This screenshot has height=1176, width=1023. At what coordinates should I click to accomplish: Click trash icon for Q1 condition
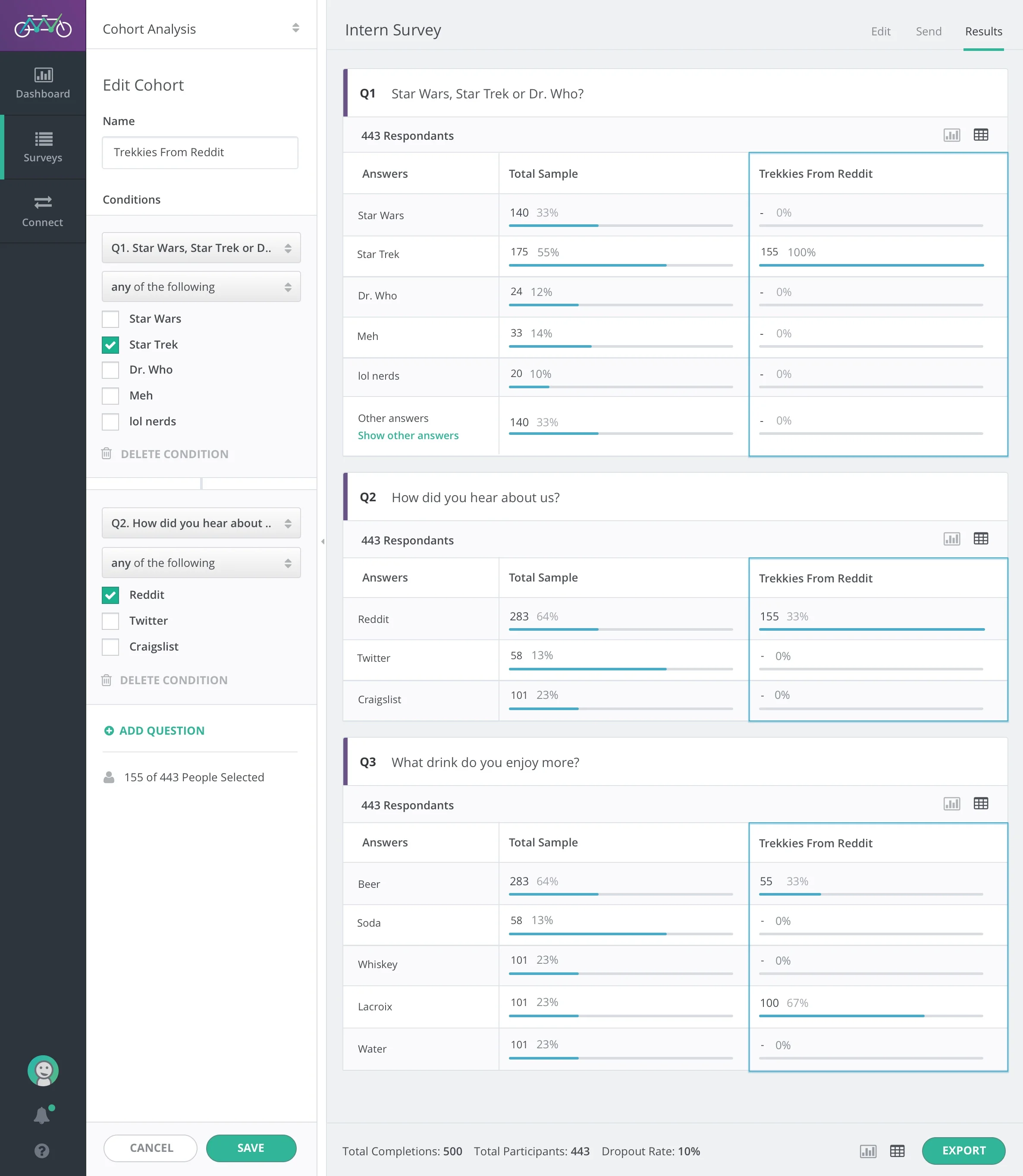(106, 453)
